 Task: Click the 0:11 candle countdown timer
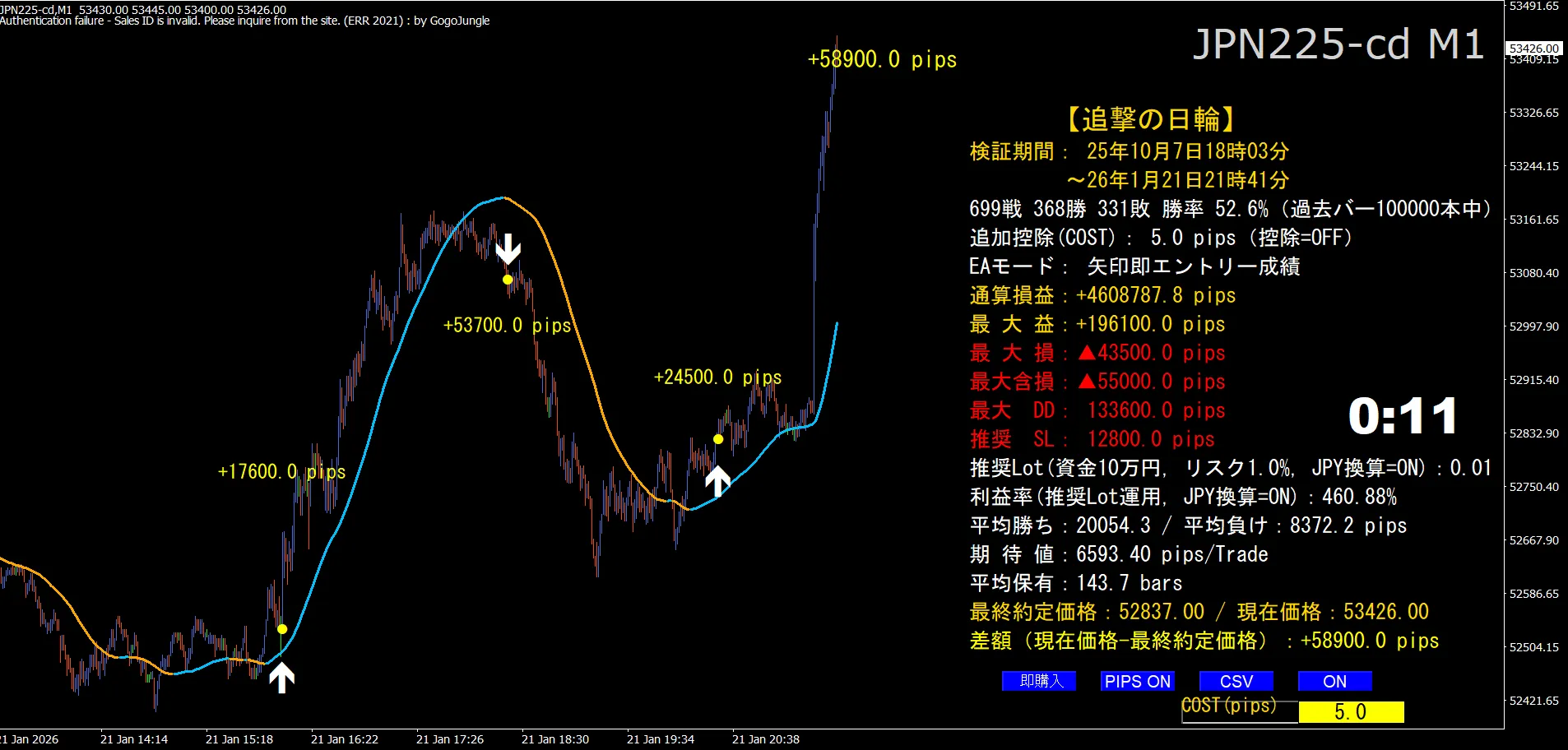point(1403,416)
